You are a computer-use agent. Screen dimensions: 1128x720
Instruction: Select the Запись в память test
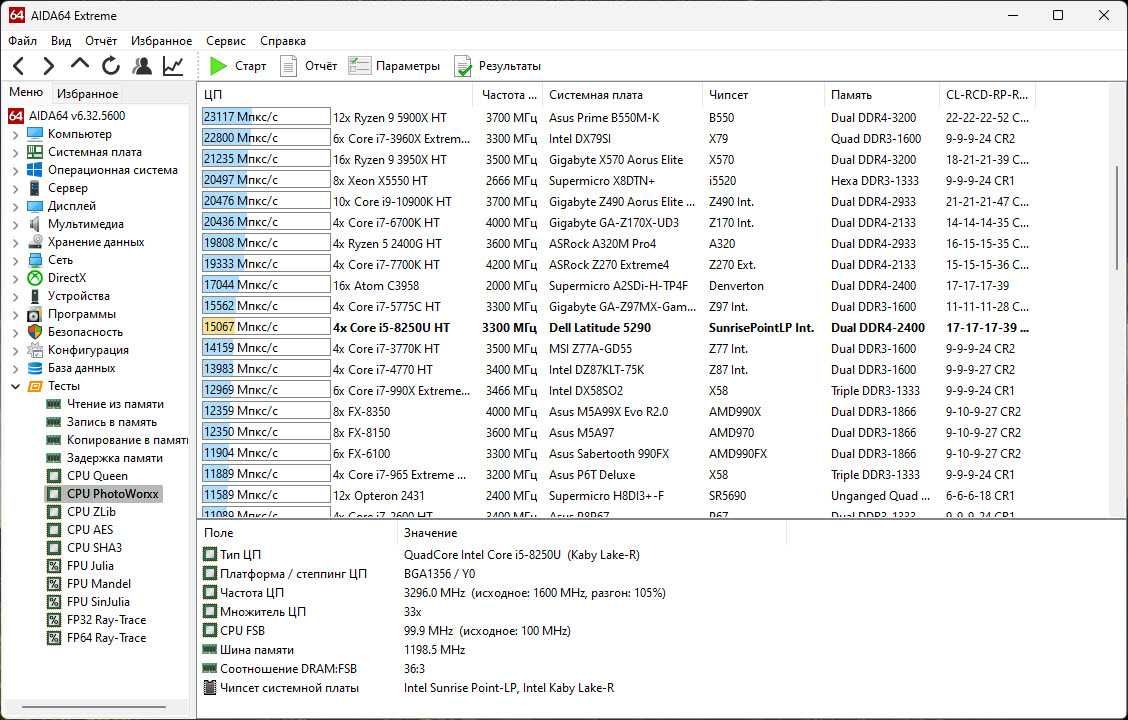[112, 422]
